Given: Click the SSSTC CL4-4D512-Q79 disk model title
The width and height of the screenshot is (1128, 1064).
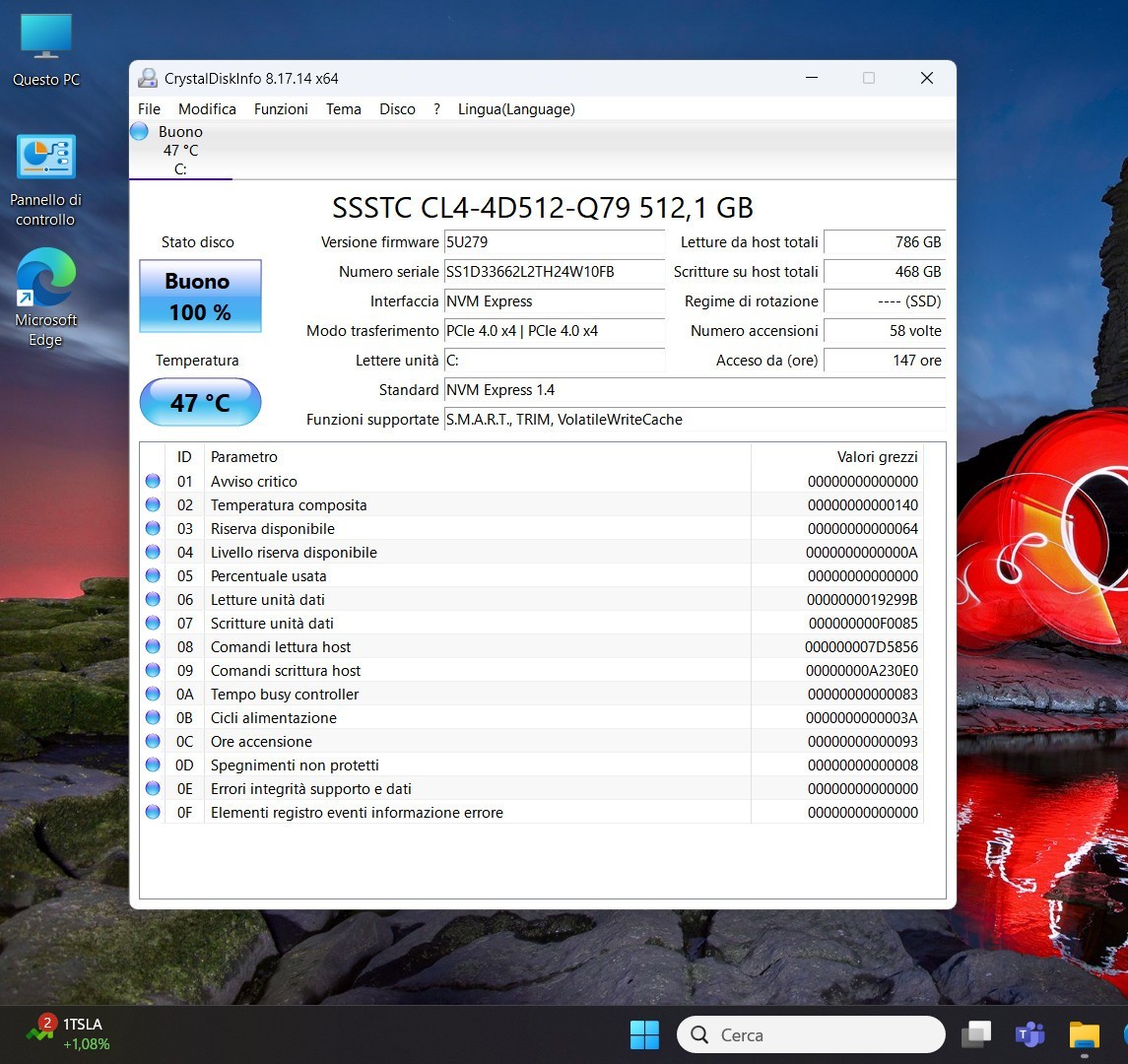Looking at the screenshot, I should [x=543, y=207].
